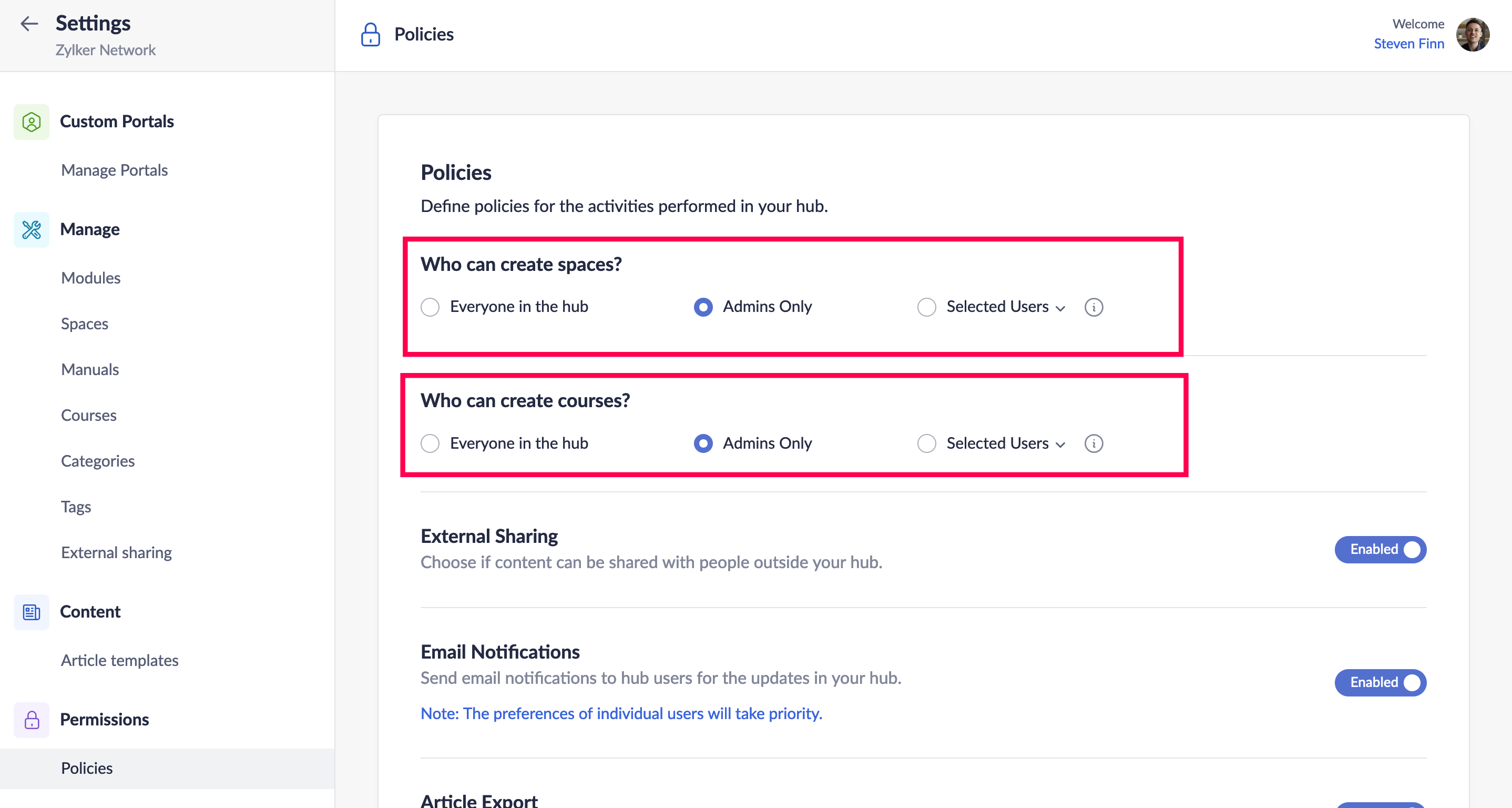Open Manuals under Manage
This screenshot has width=1512, height=808.
point(90,369)
